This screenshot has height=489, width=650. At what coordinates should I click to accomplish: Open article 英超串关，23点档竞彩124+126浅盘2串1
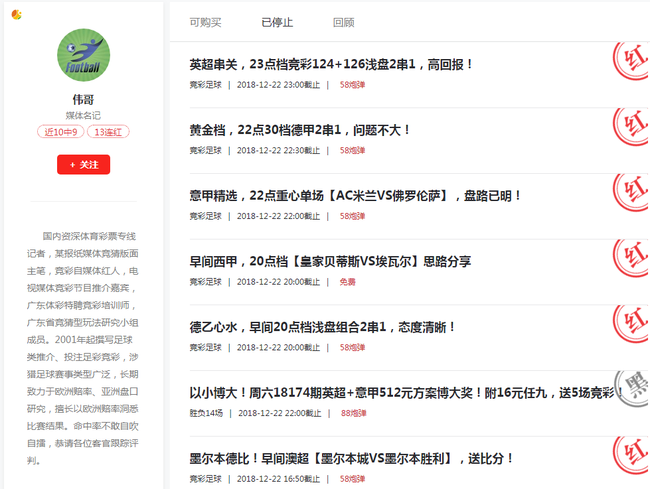pyautogui.click(x=331, y=64)
